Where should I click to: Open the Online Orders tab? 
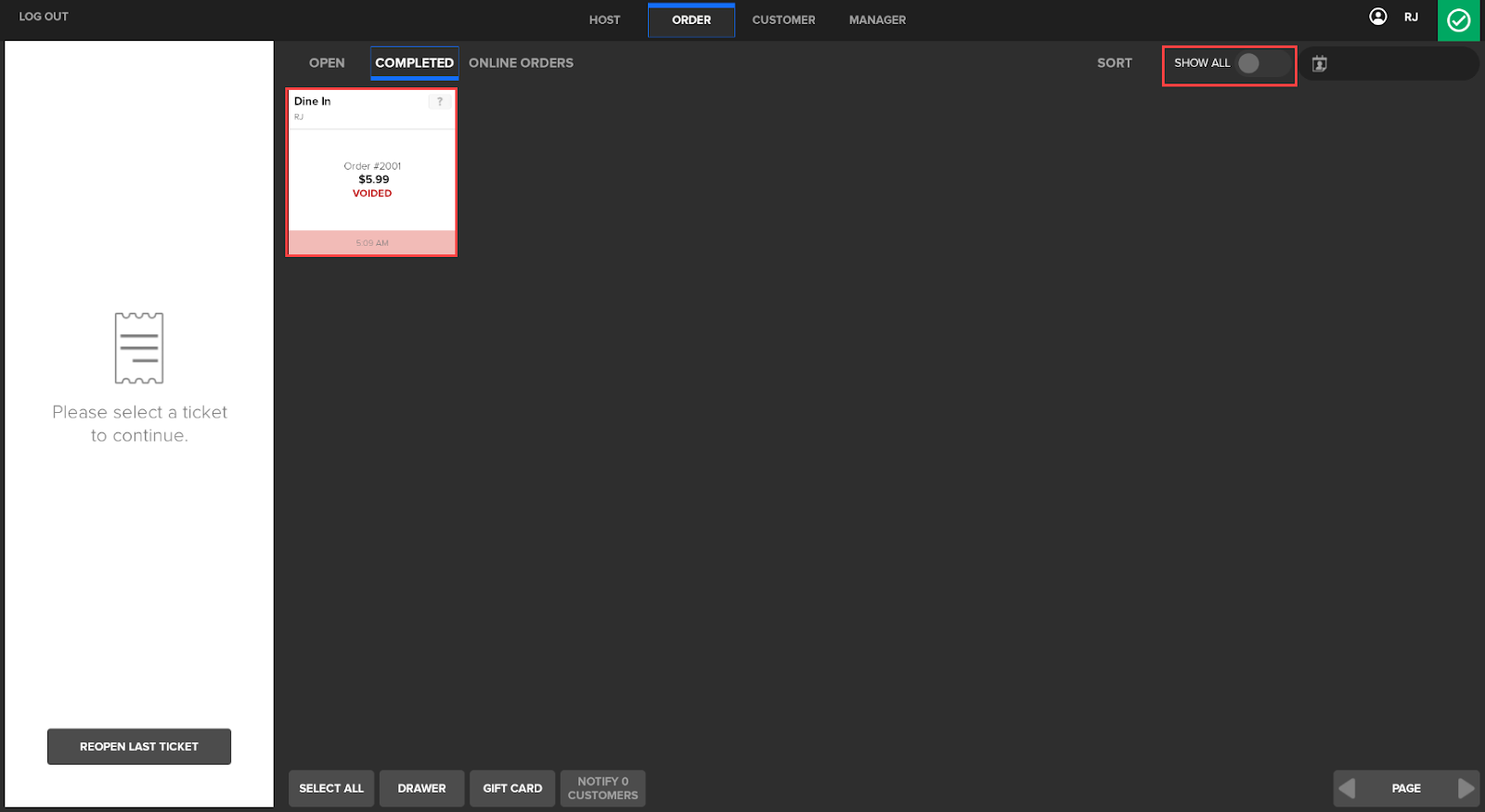(521, 63)
